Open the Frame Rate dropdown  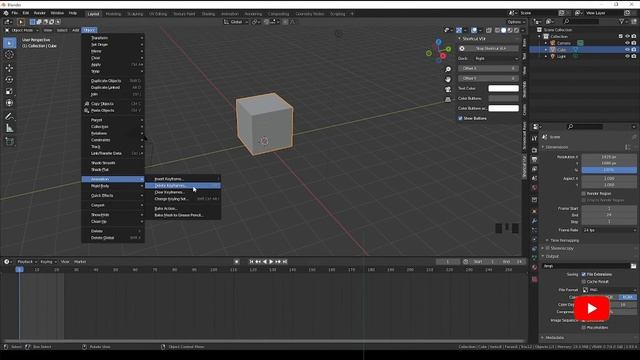coord(609,230)
